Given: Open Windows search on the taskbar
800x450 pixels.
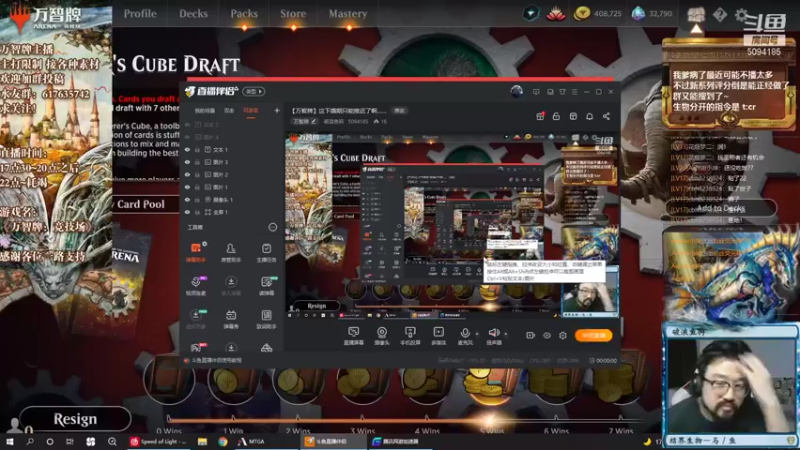Looking at the screenshot, I should [x=30, y=442].
